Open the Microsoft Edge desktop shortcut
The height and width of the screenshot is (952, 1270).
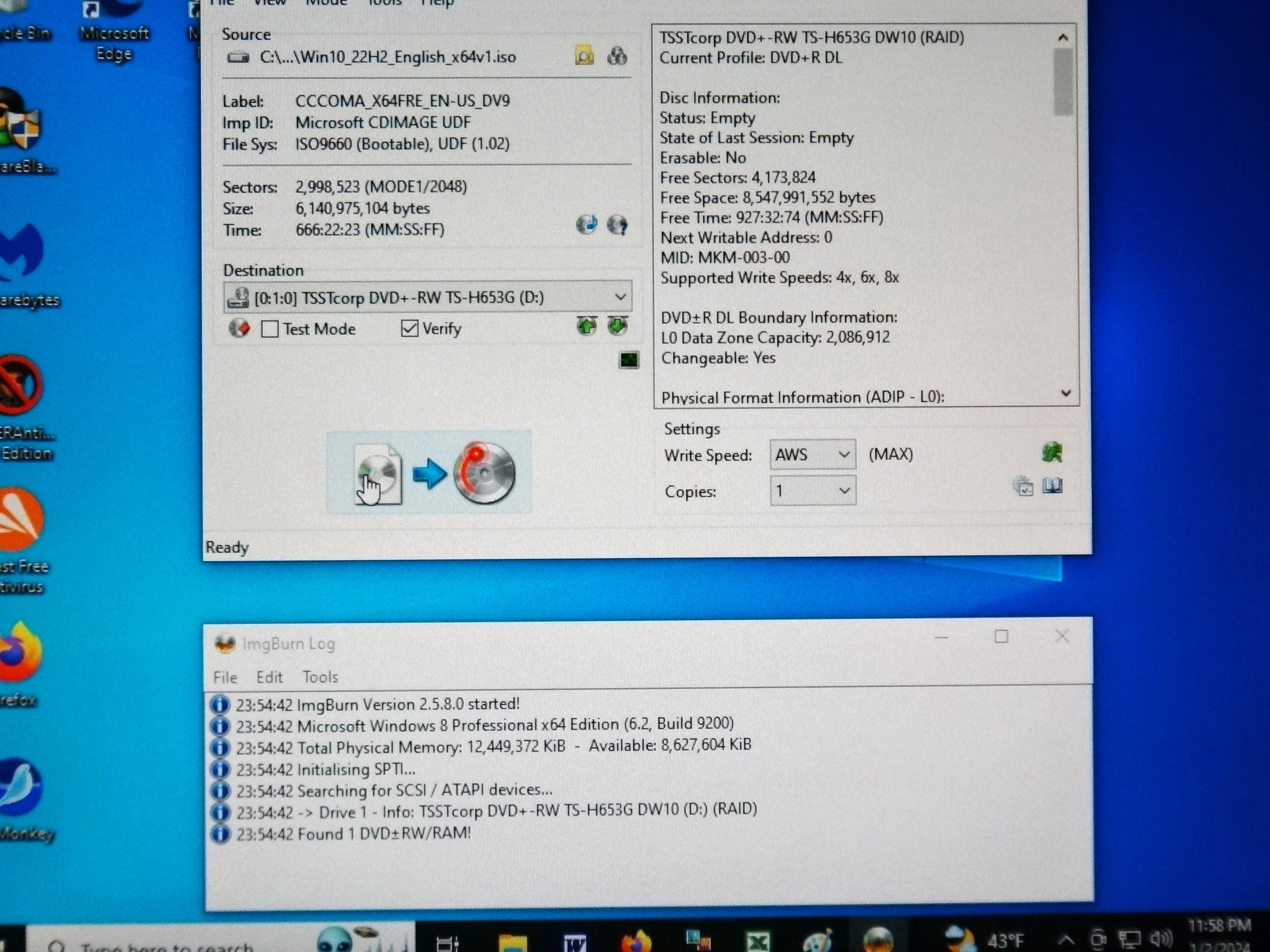tap(114, 30)
